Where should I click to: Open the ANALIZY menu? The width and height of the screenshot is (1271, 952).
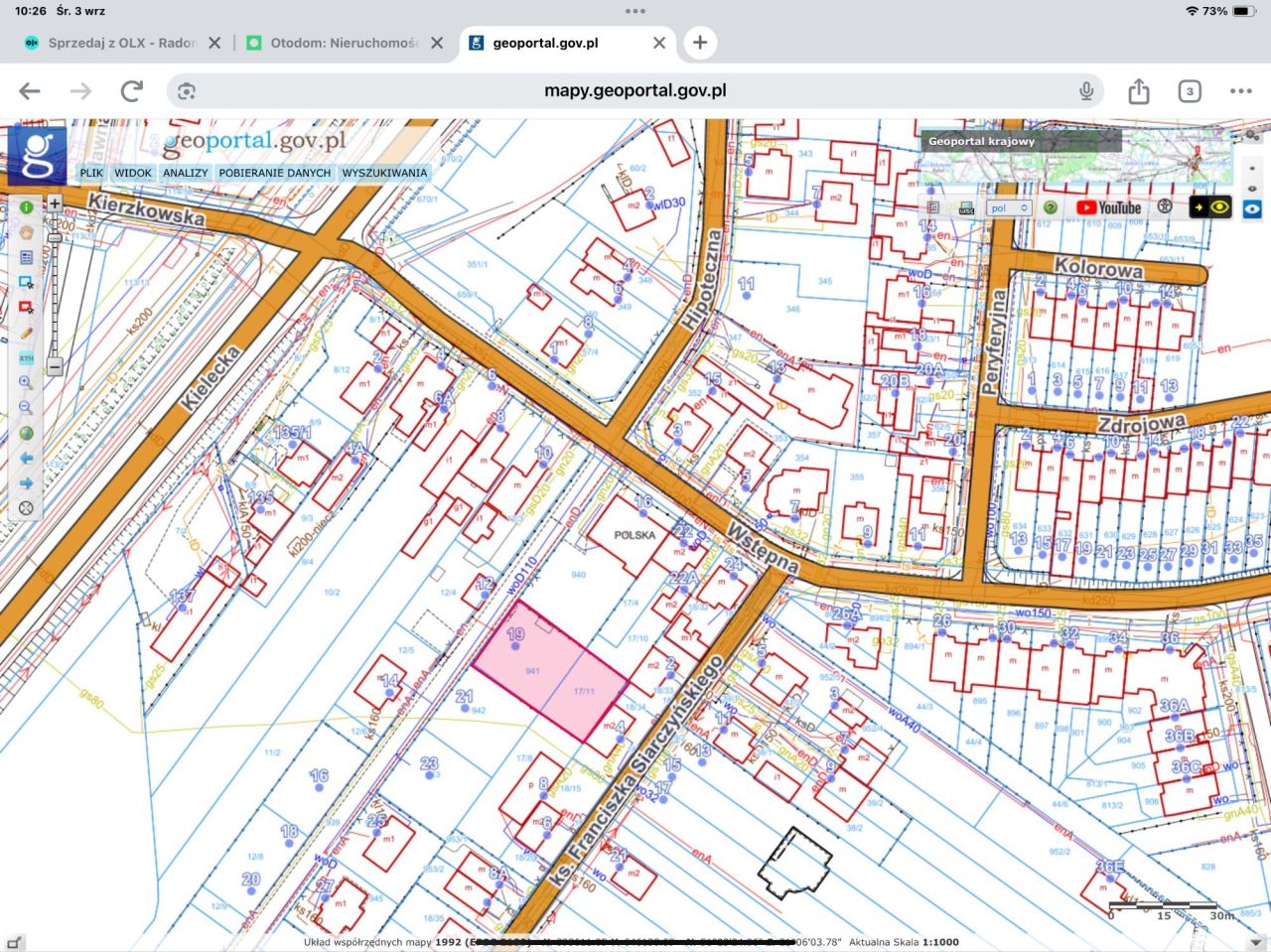(x=186, y=173)
